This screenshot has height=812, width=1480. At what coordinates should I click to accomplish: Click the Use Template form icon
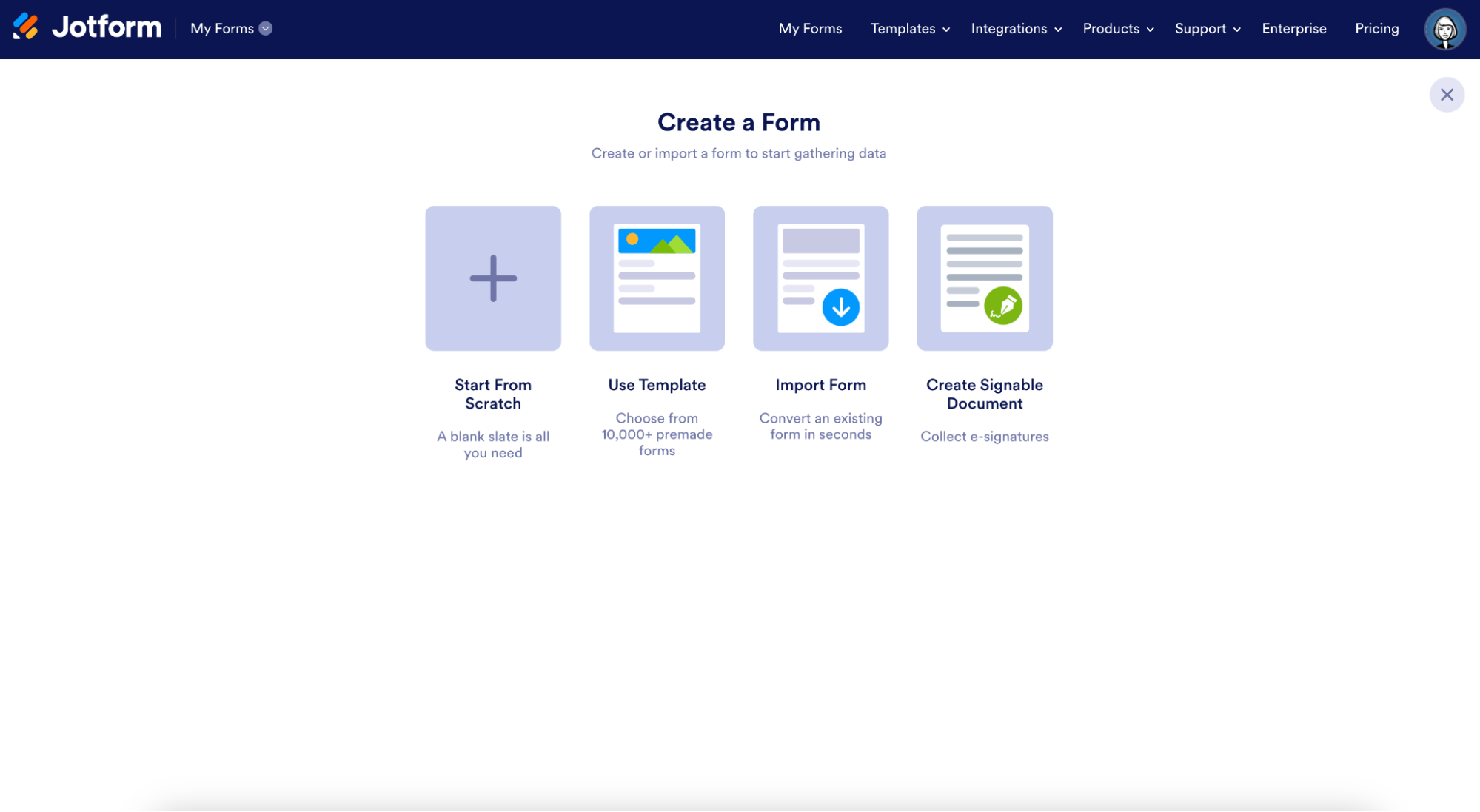[657, 277]
